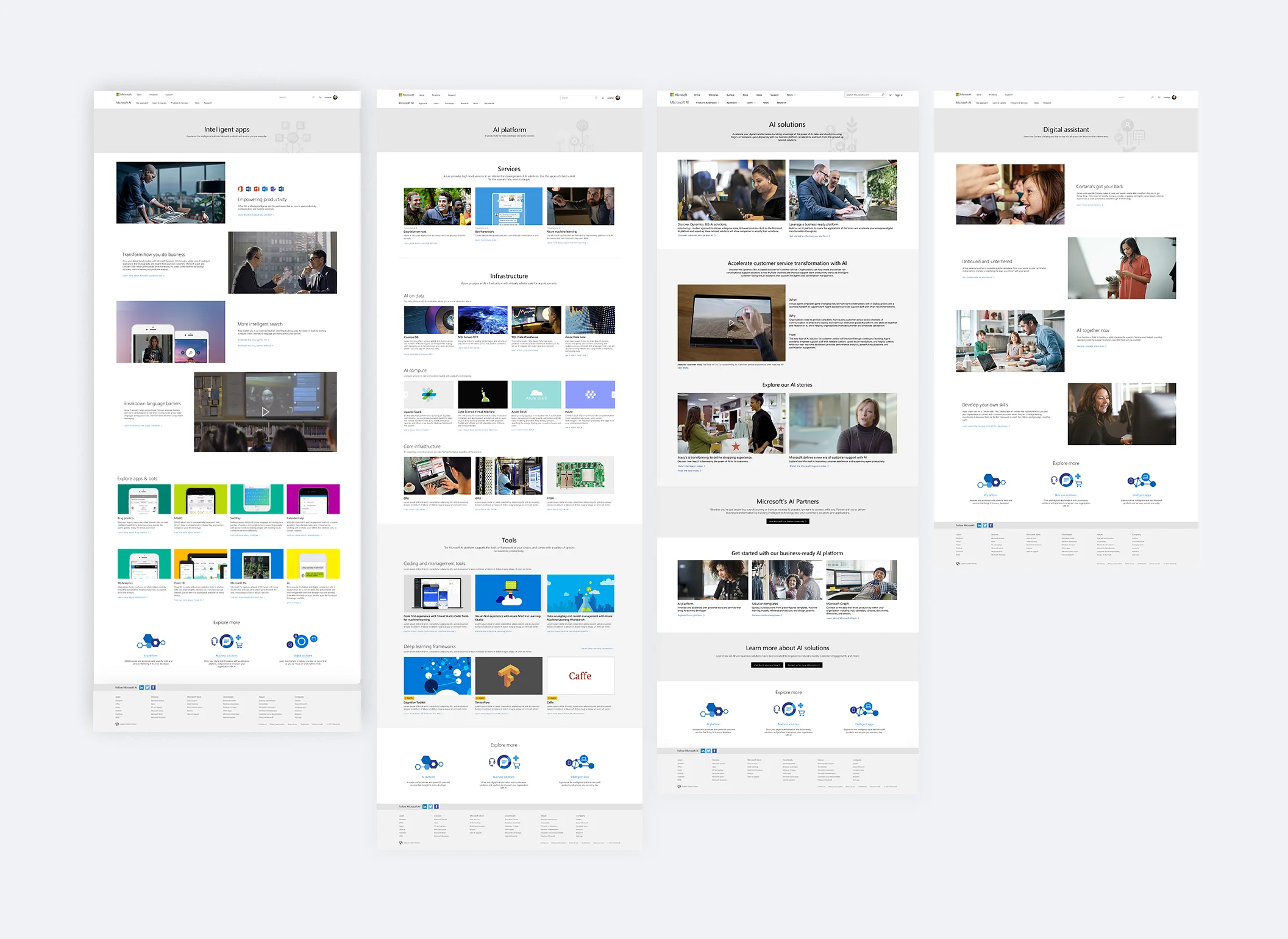1288x939 pixels.
Task: Open the shopping cart on AI solutions page
Action: (890, 95)
